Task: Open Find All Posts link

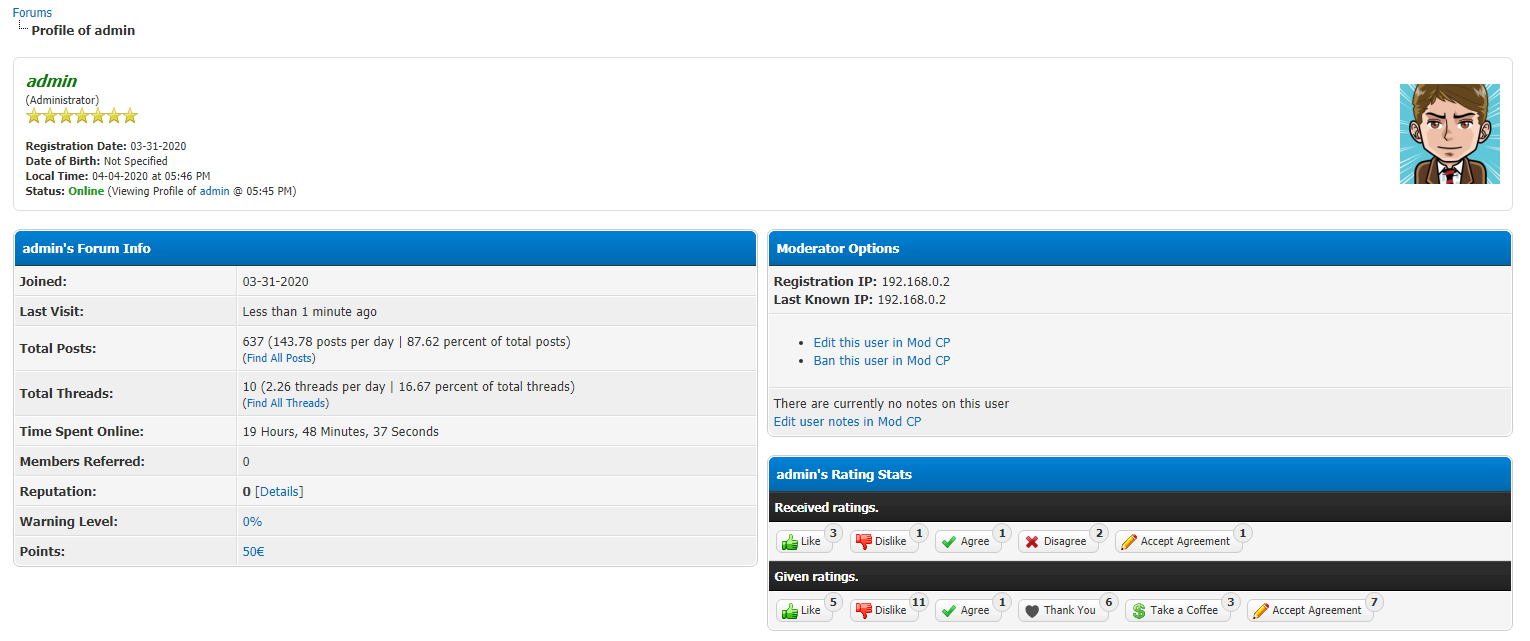Action: coord(279,358)
